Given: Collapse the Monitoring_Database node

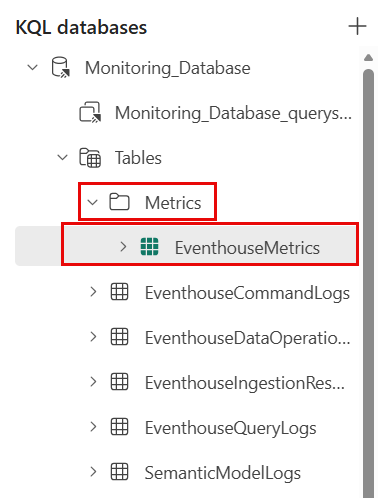Looking at the screenshot, I should pos(32,68).
